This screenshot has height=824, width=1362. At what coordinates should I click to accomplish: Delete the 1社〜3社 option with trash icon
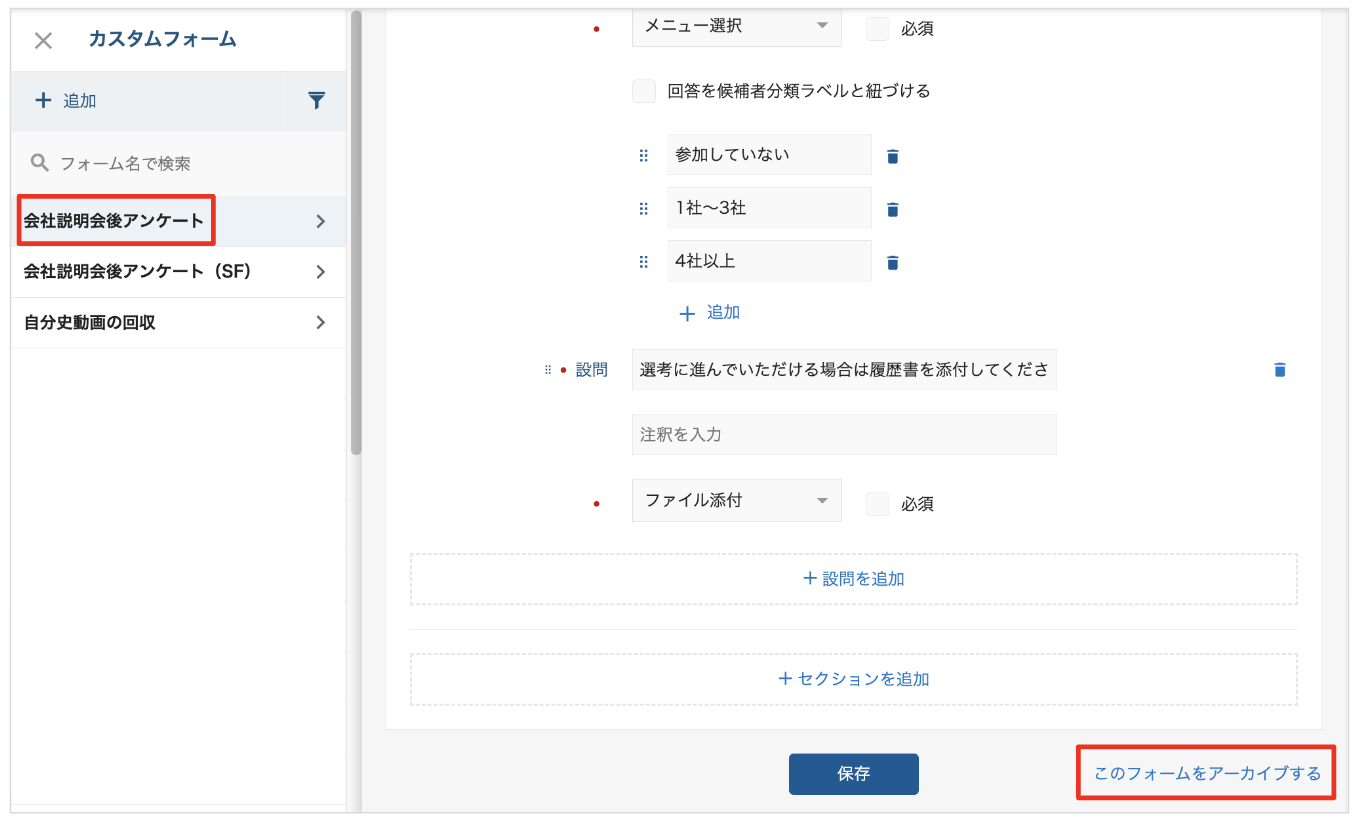[x=893, y=209]
